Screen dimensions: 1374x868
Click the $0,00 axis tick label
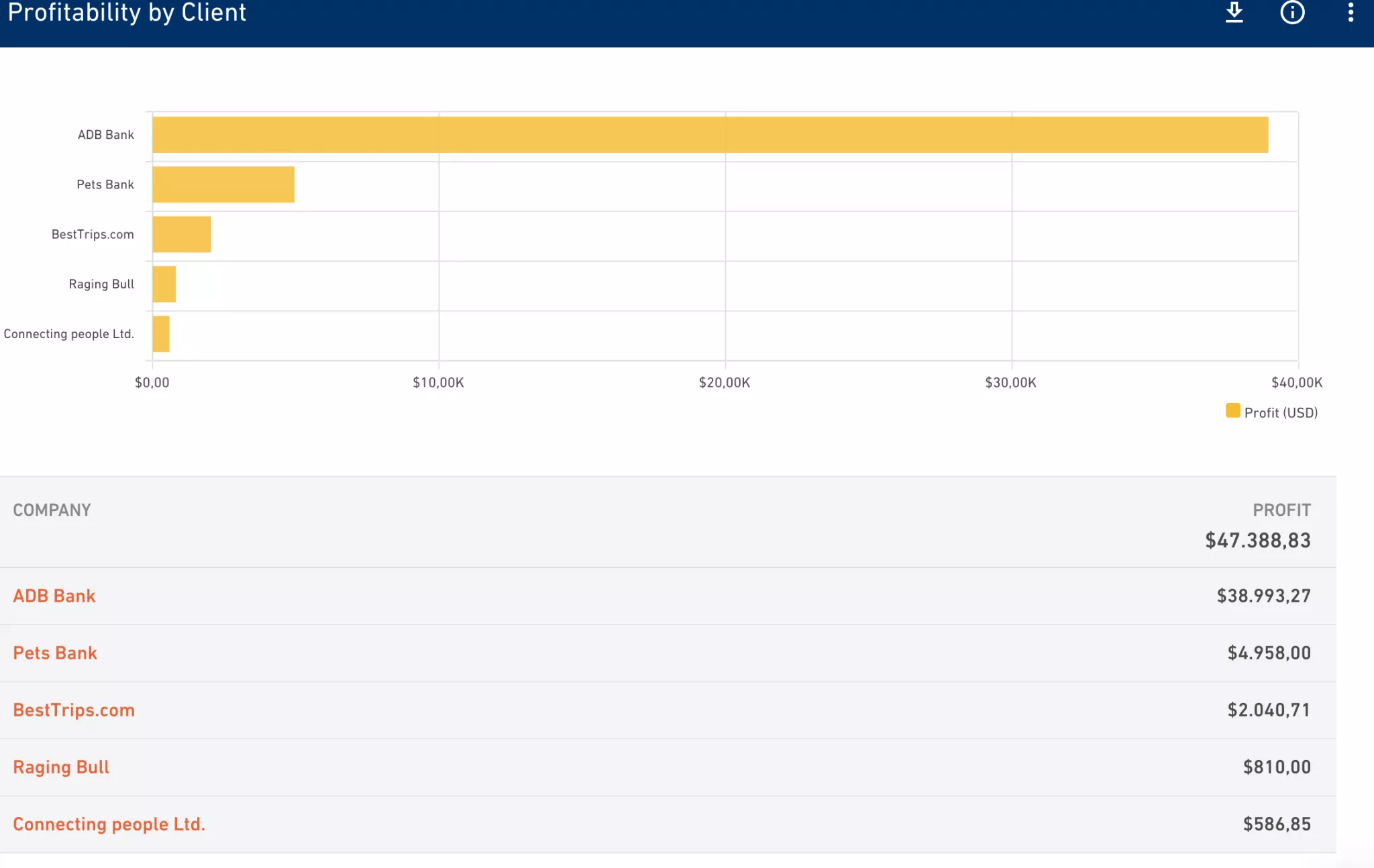(152, 382)
